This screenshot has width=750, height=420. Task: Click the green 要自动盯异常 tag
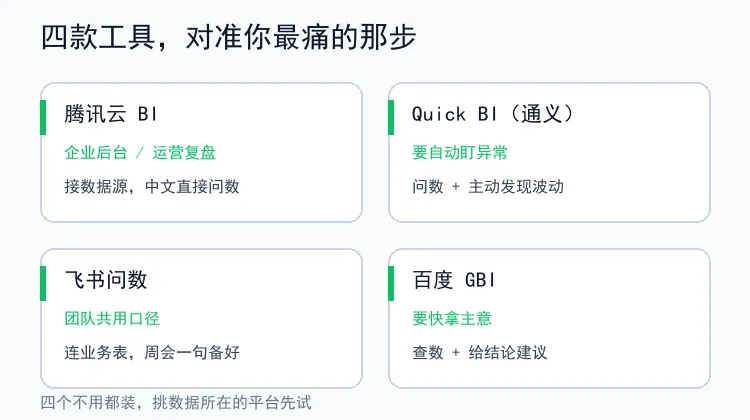[x=460, y=153]
